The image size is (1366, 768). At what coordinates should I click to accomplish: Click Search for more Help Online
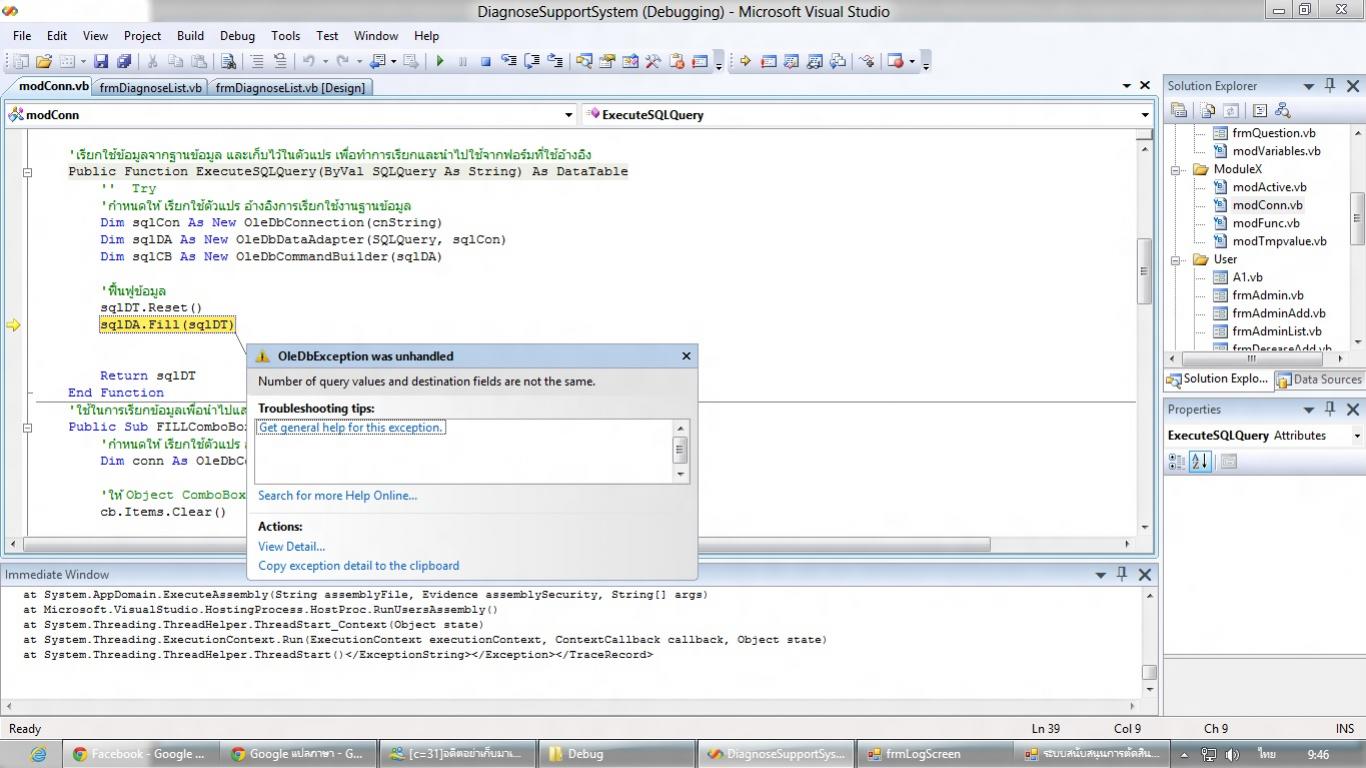coord(337,495)
